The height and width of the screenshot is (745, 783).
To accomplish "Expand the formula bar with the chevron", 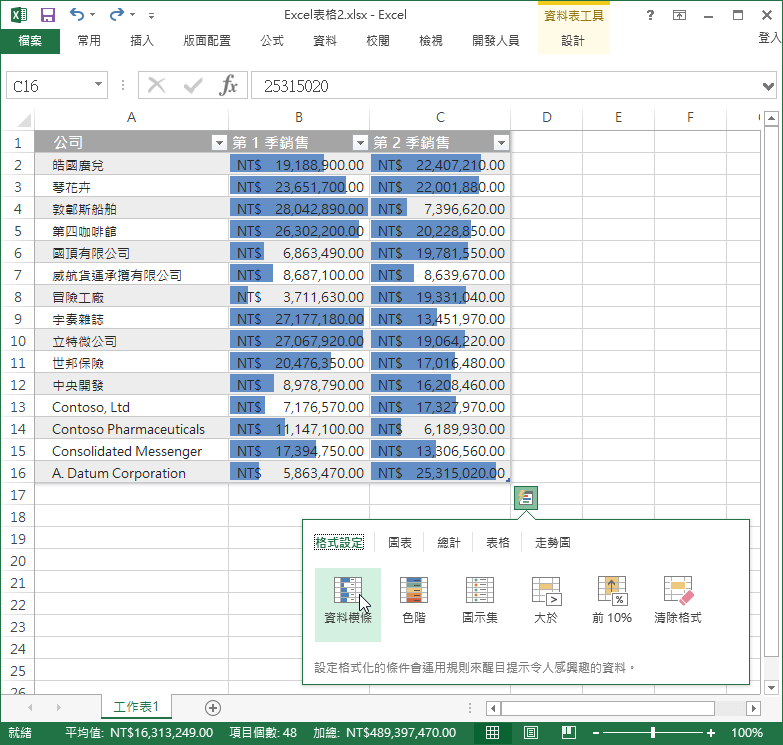I will 768,86.
